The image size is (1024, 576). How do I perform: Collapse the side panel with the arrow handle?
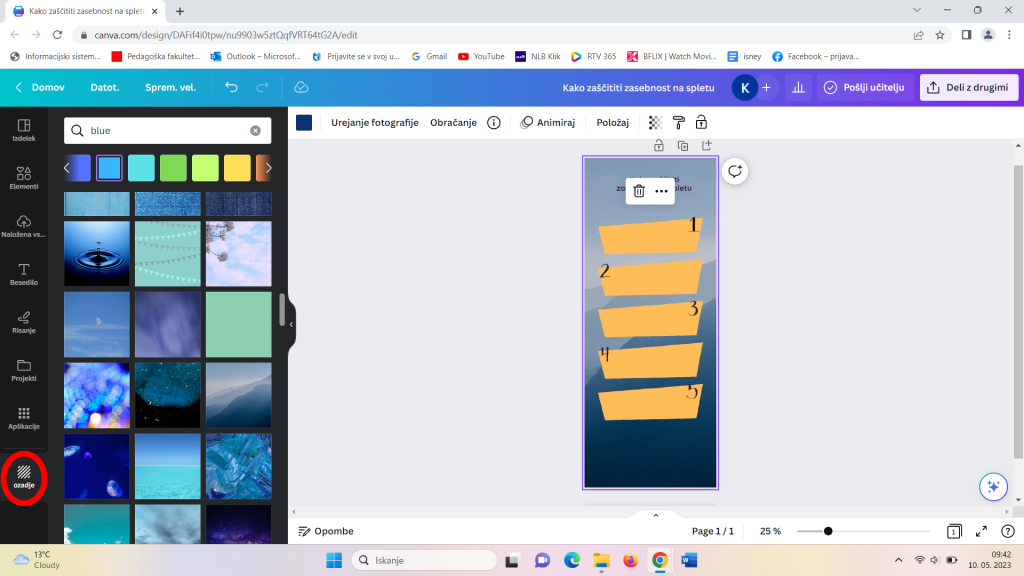[291, 324]
